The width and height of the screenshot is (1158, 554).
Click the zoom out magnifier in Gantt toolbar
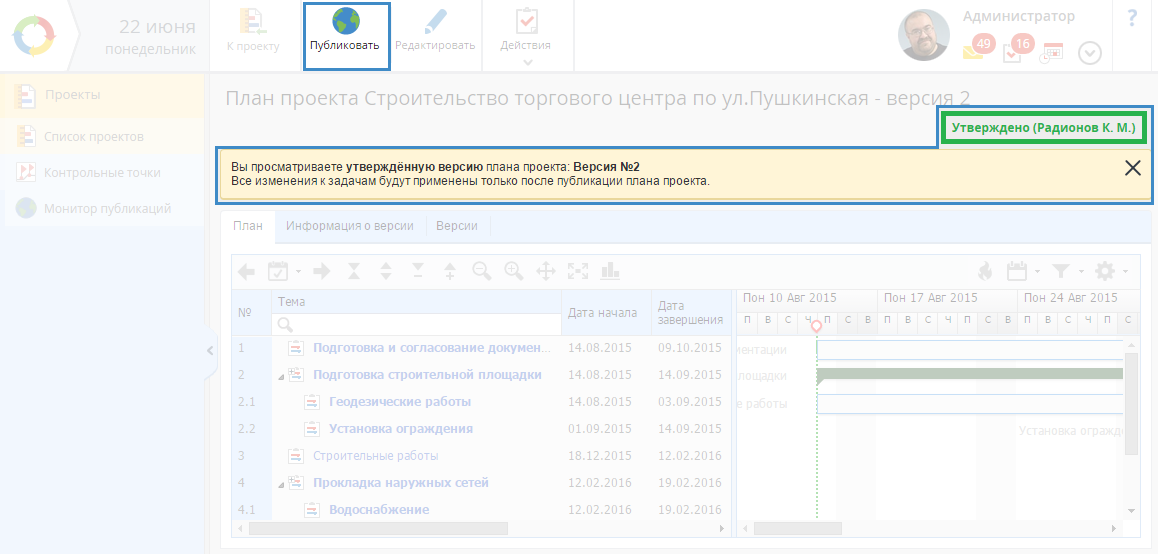482,271
